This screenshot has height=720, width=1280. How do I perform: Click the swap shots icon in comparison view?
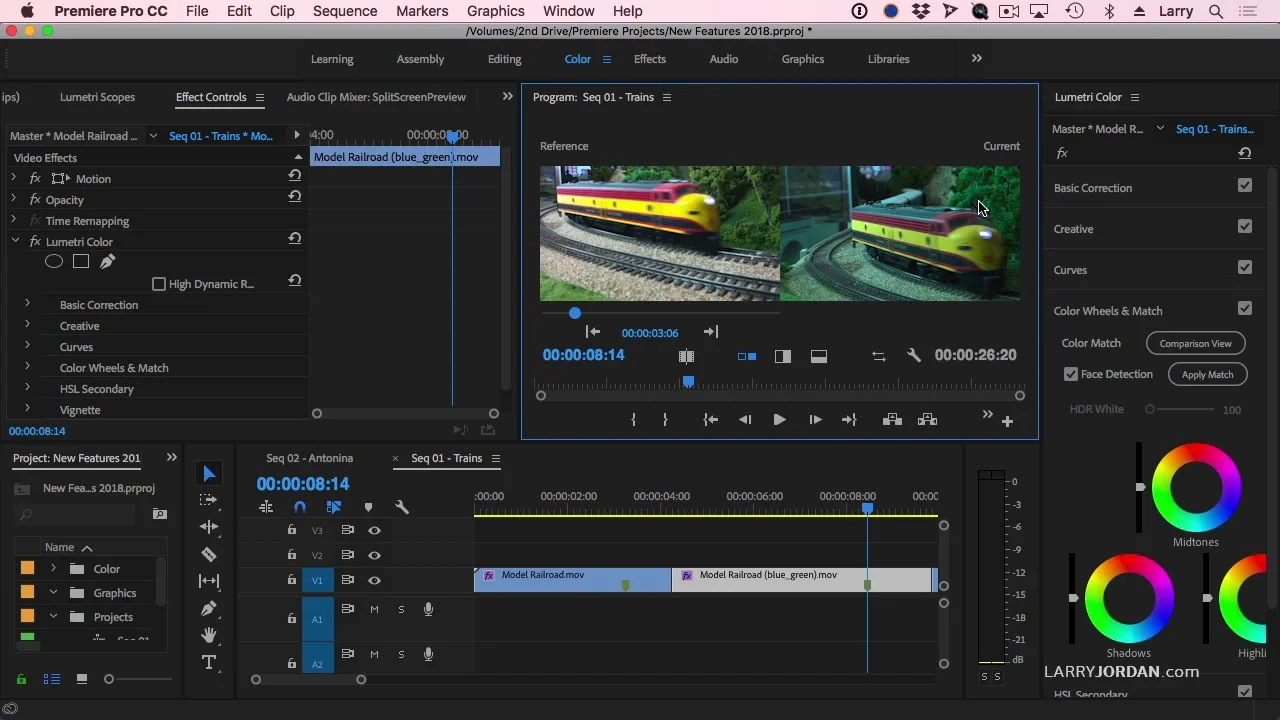[x=878, y=356]
